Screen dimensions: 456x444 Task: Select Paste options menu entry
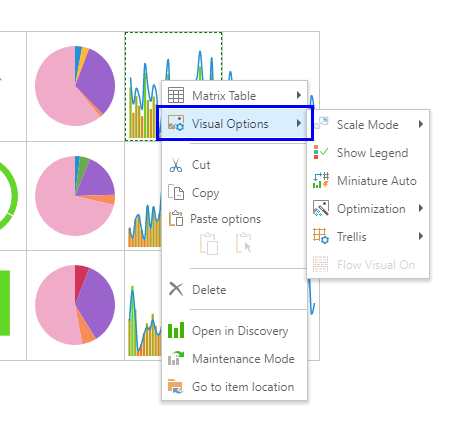pyautogui.click(x=226, y=219)
